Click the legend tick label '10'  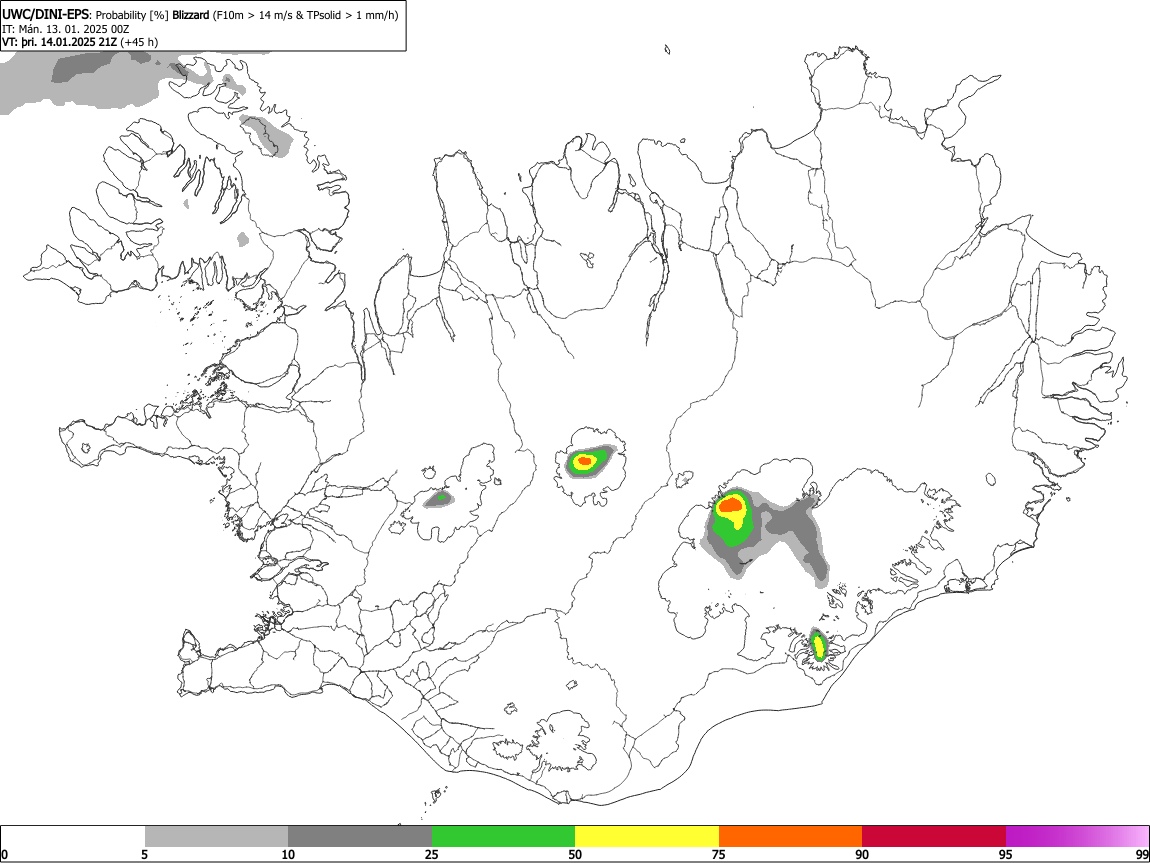tap(288, 854)
